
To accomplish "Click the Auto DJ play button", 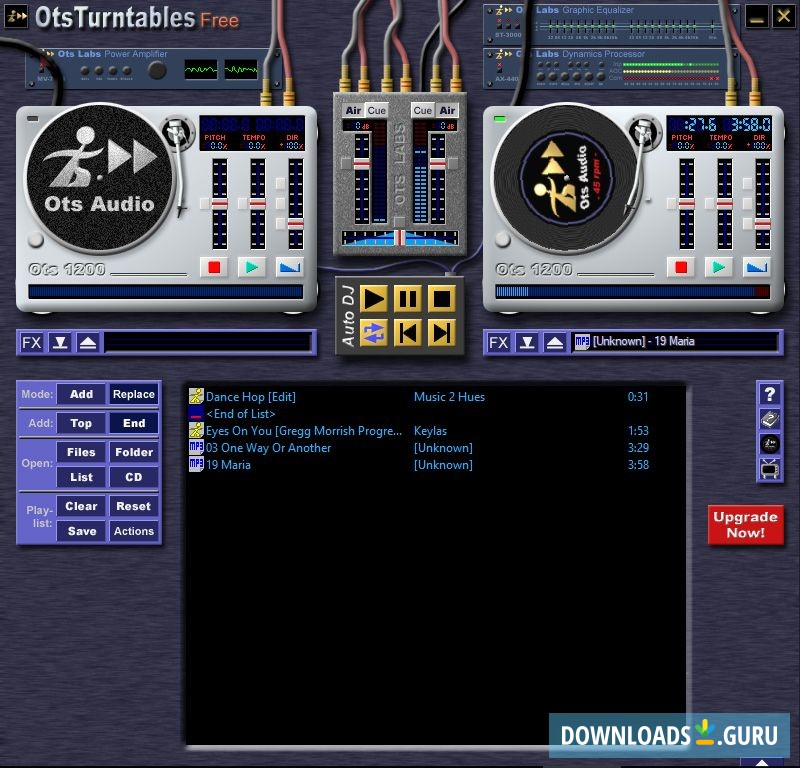I will click(x=373, y=299).
